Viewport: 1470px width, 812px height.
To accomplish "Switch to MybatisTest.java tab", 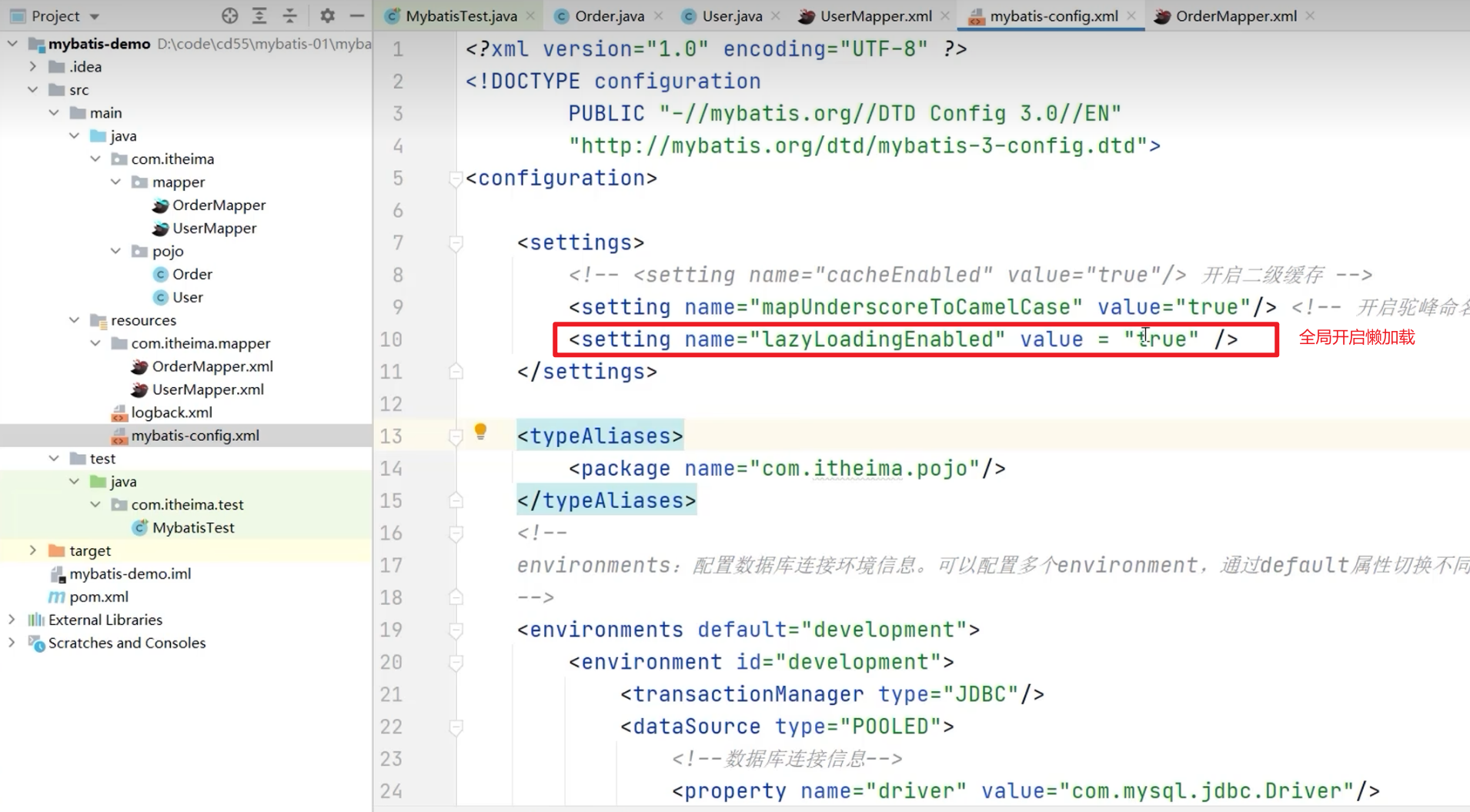I will (461, 16).
